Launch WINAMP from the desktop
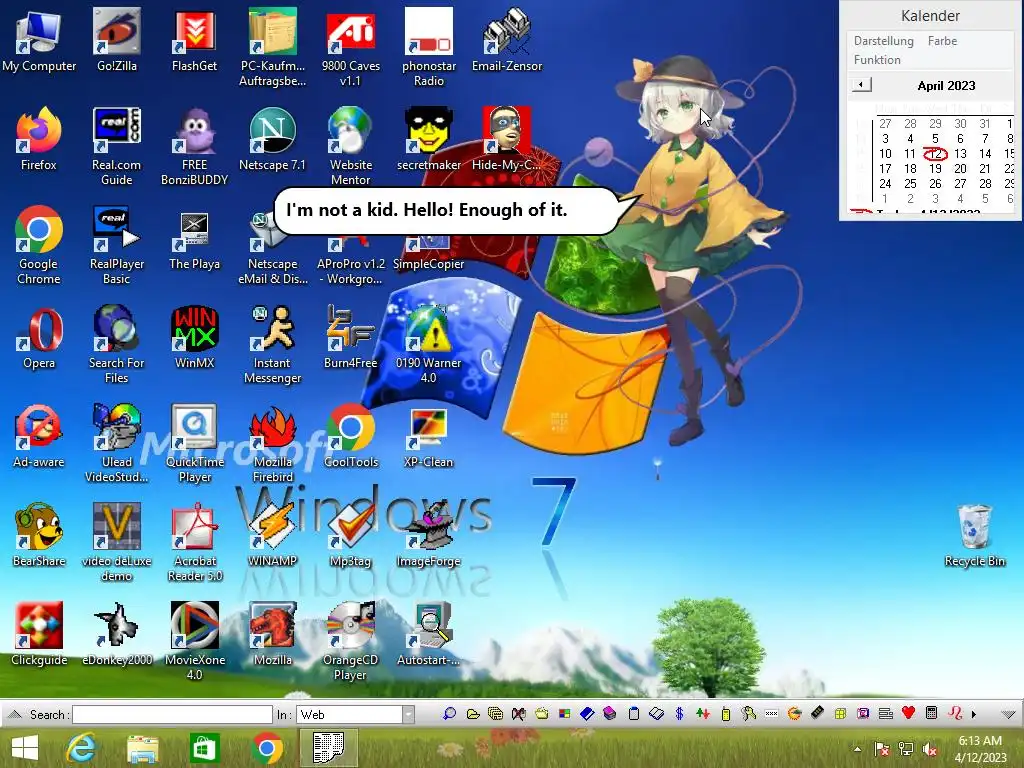This screenshot has height=768, width=1024. coord(272,536)
